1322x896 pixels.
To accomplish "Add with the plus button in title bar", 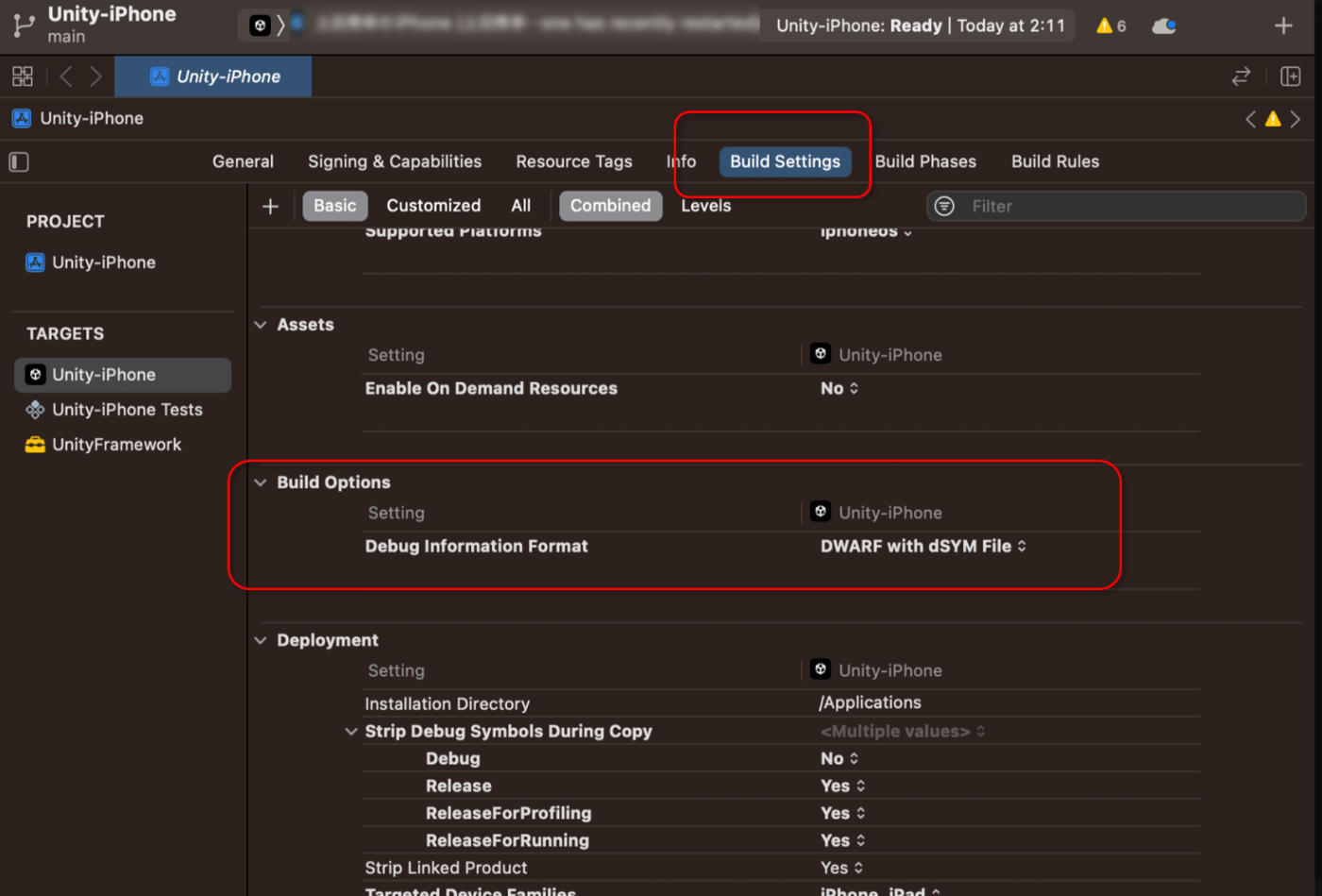I will 1283,25.
